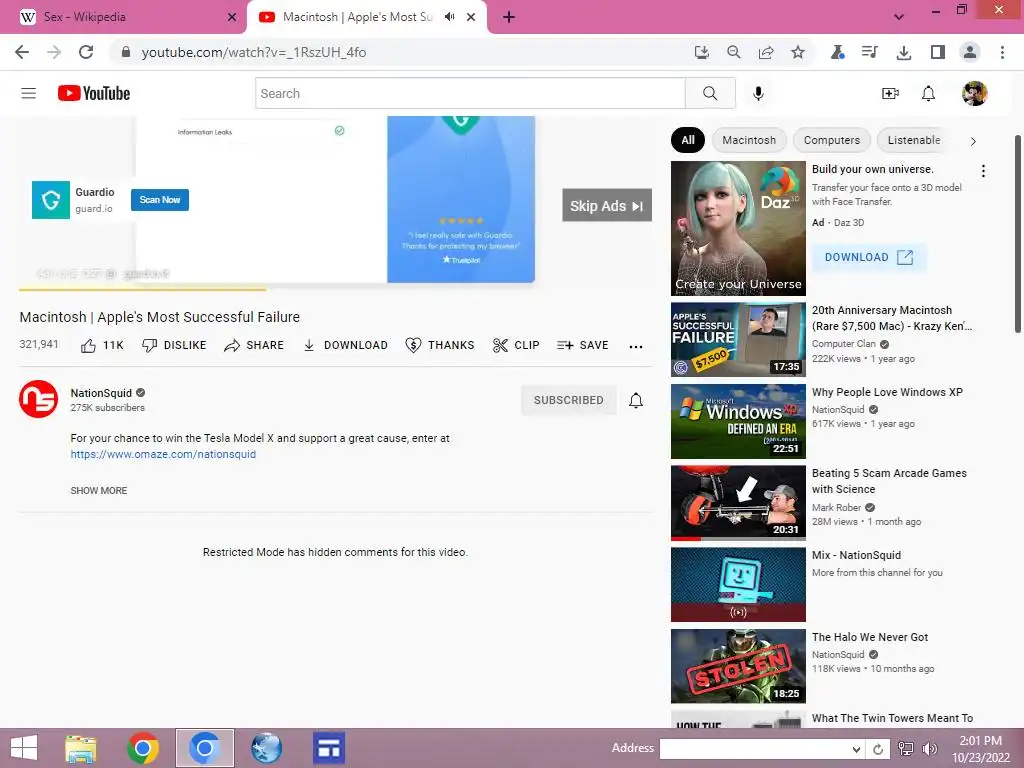1024x768 pixels.
Task: Select the All filter chip
Action: 688,140
